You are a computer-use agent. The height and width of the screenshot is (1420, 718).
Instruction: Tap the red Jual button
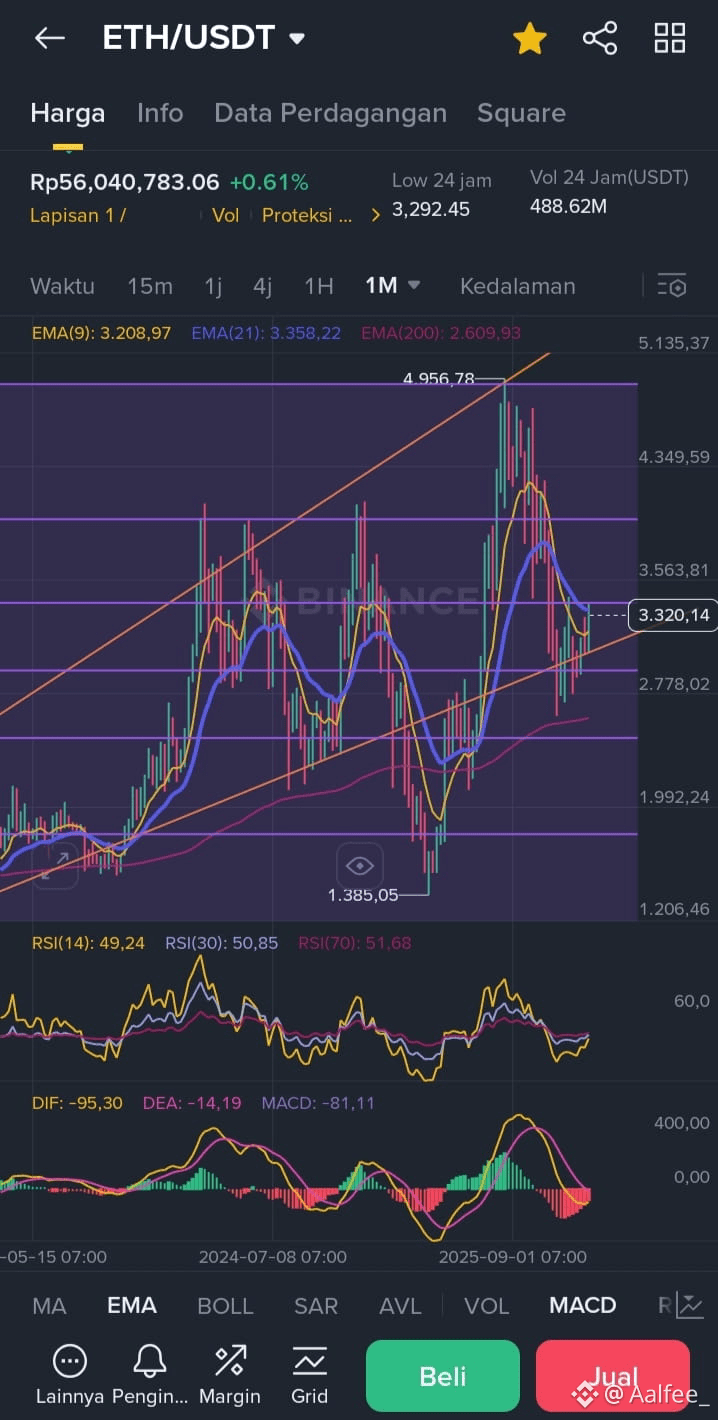[x=613, y=1376]
